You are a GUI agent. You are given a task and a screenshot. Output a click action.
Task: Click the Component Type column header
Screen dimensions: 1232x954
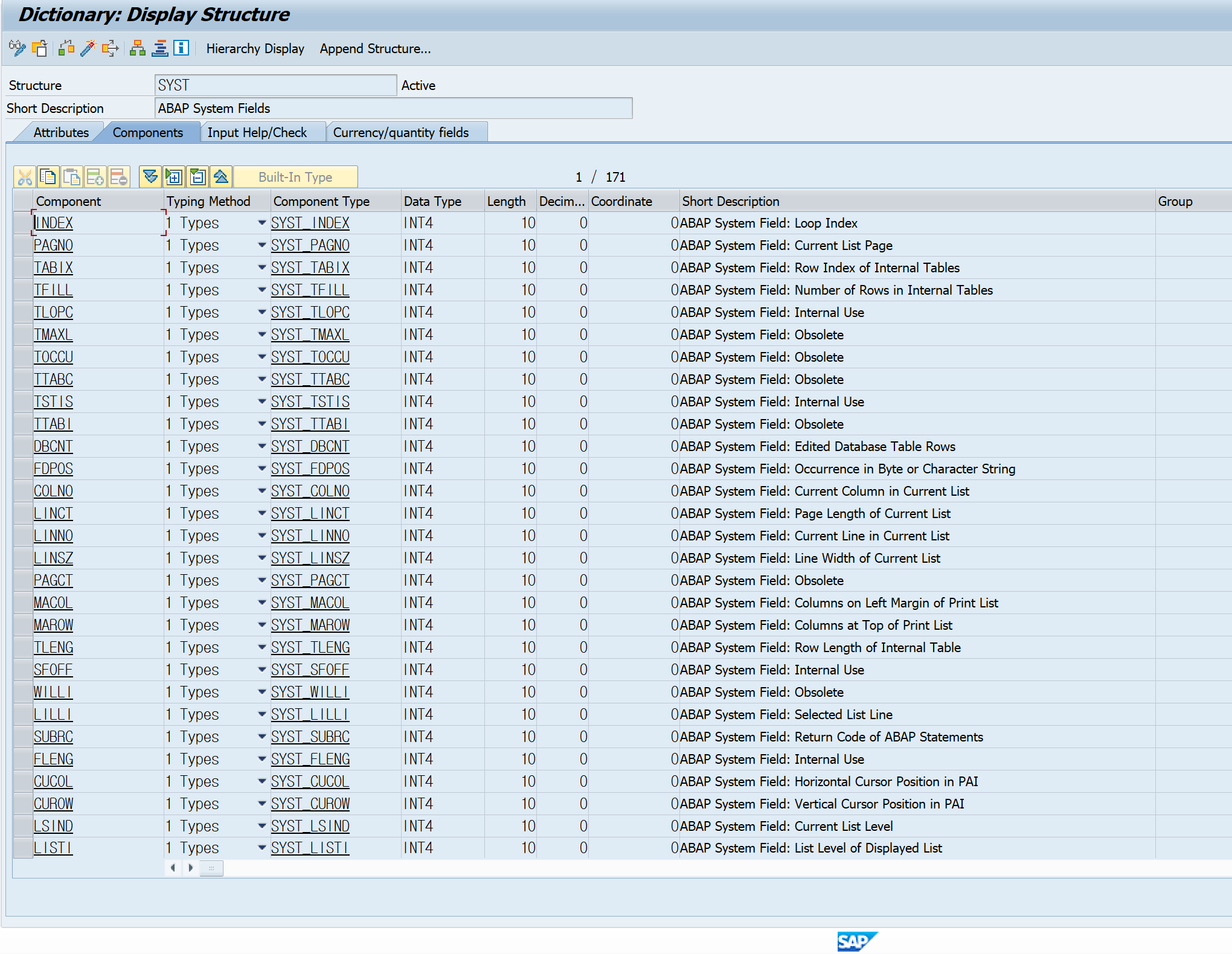(335, 201)
